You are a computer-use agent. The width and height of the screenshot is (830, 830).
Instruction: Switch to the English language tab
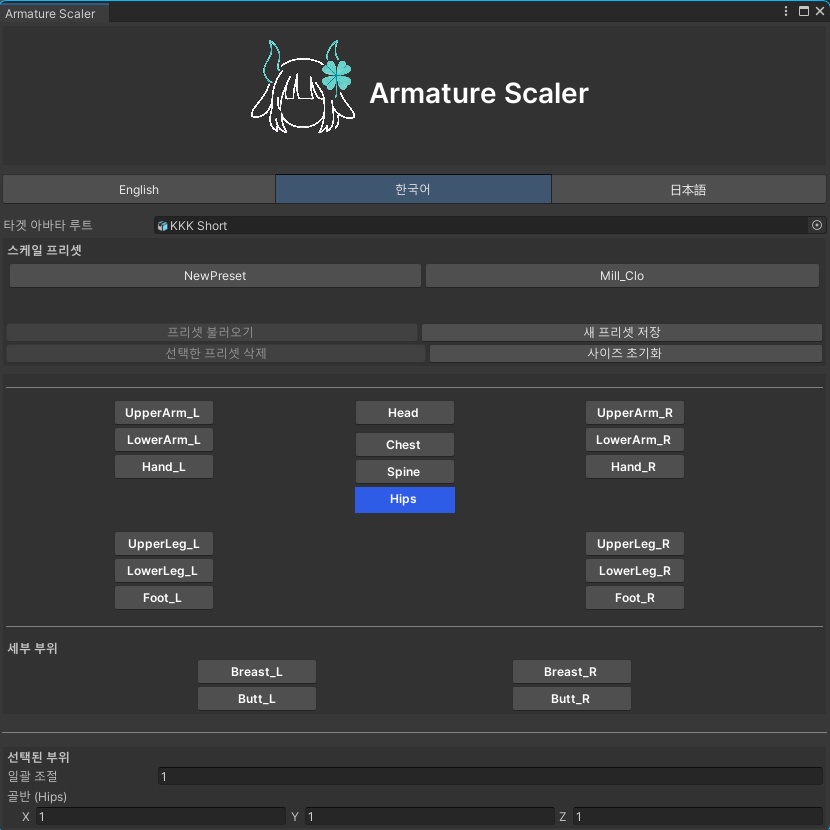tap(139, 189)
